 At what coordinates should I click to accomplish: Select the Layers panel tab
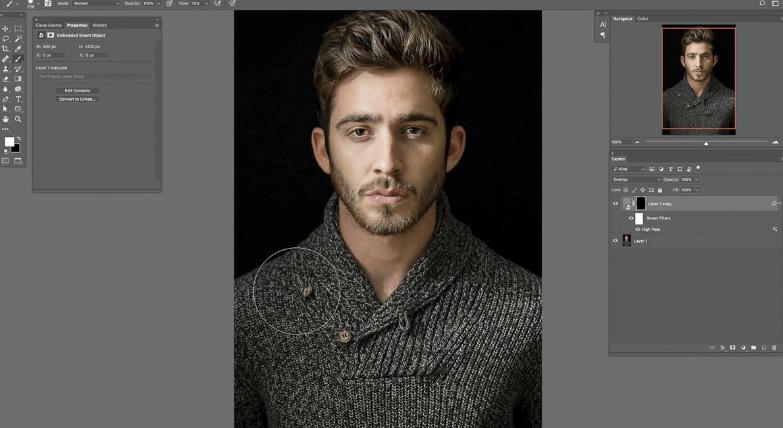pyautogui.click(x=619, y=159)
